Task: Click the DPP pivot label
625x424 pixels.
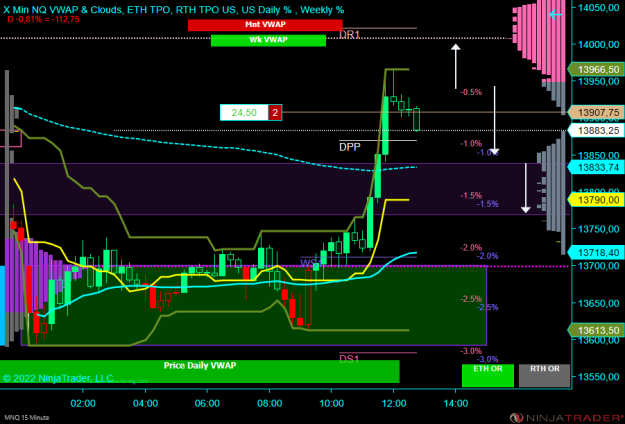Action: pyautogui.click(x=350, y=147)
